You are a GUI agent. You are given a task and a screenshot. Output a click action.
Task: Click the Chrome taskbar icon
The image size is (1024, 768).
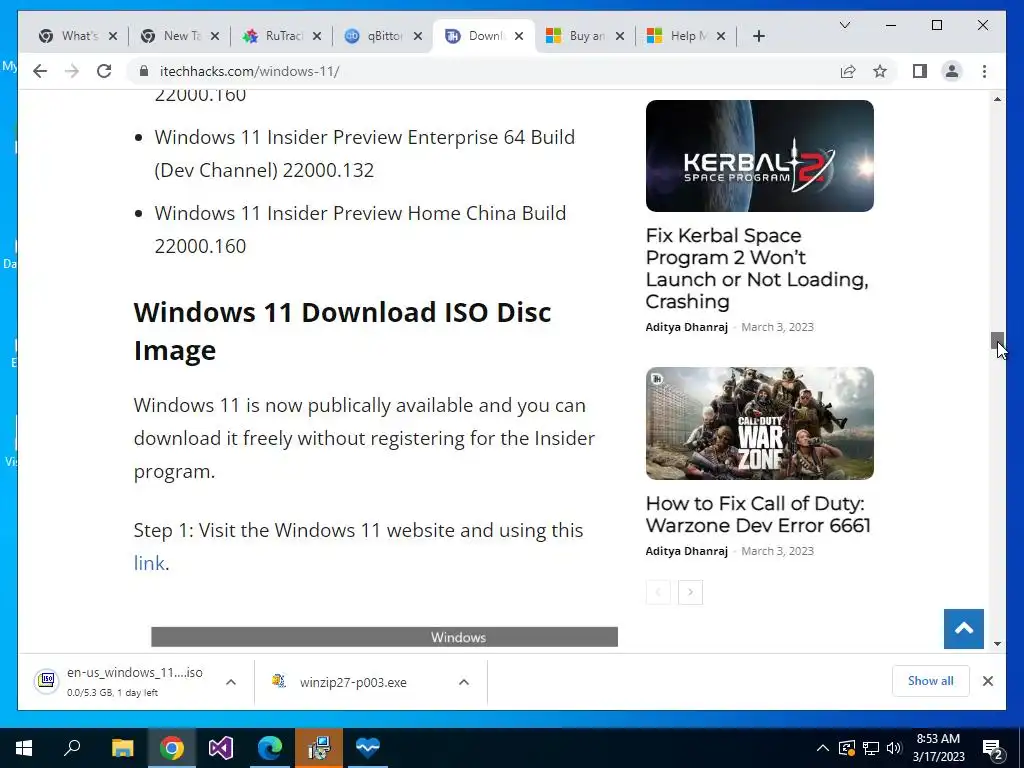171,748
